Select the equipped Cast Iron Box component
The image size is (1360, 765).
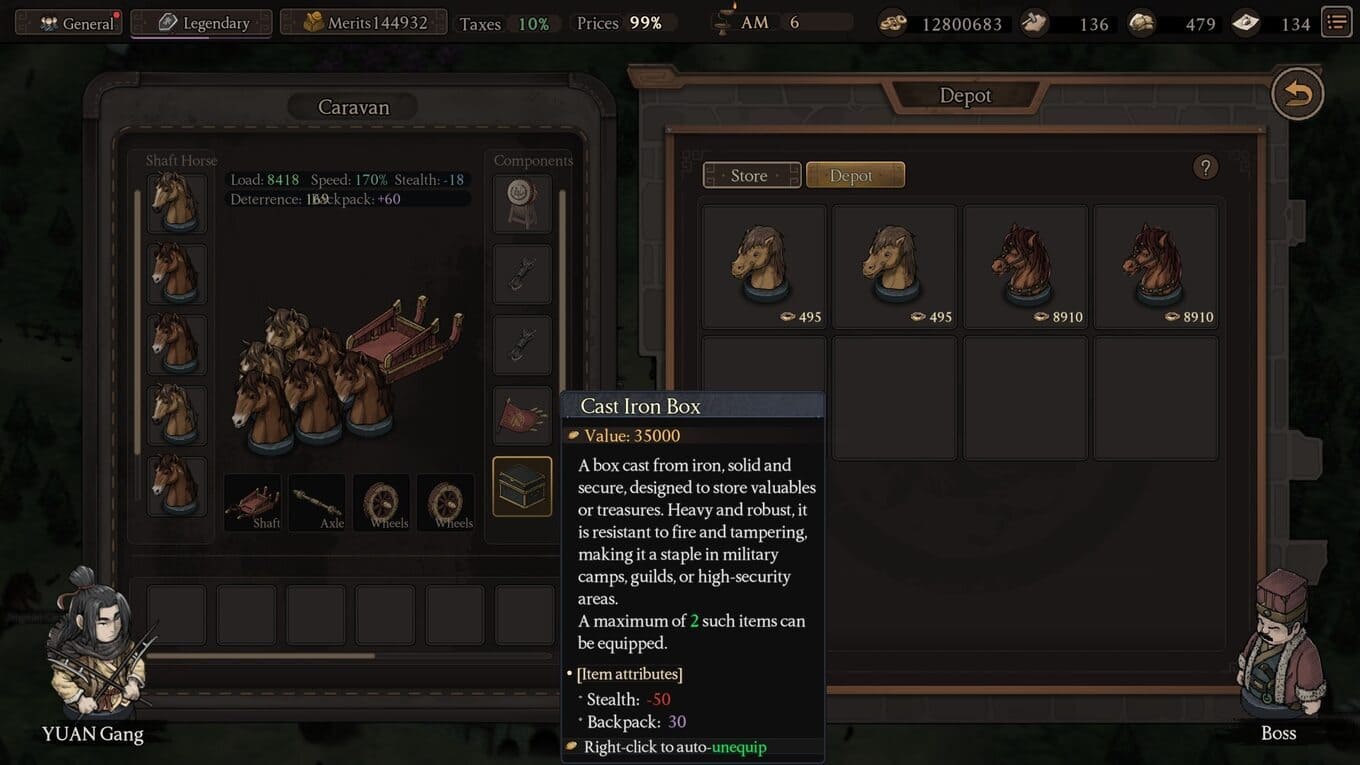pos(522,486)
